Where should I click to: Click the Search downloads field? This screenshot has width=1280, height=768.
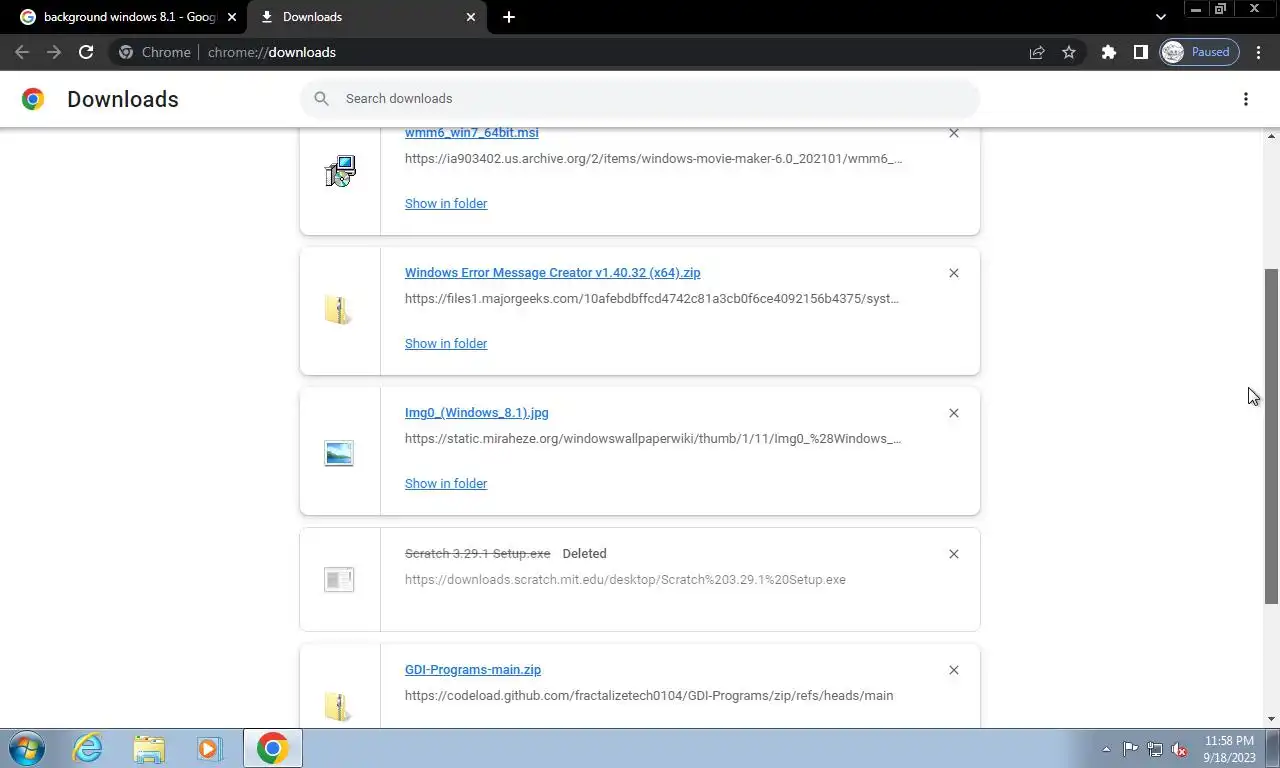[x=640, y=98]
